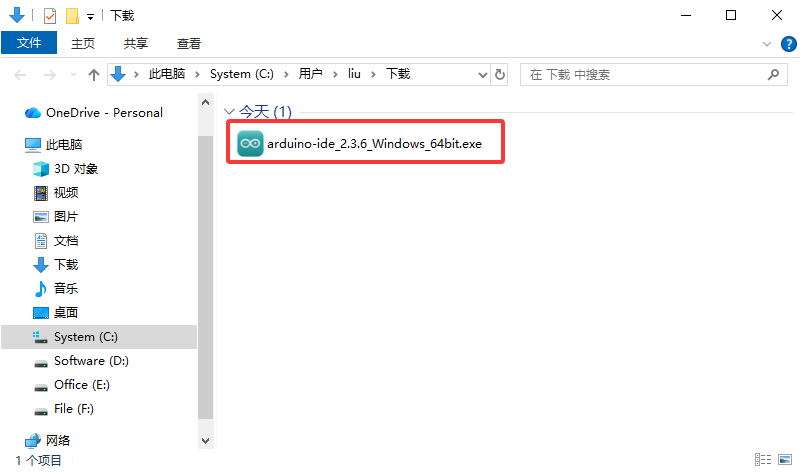Click the New Folder quick access icon
Viewport: 801px width, 473px height.
pyautogui.click(x=73, y=16)
